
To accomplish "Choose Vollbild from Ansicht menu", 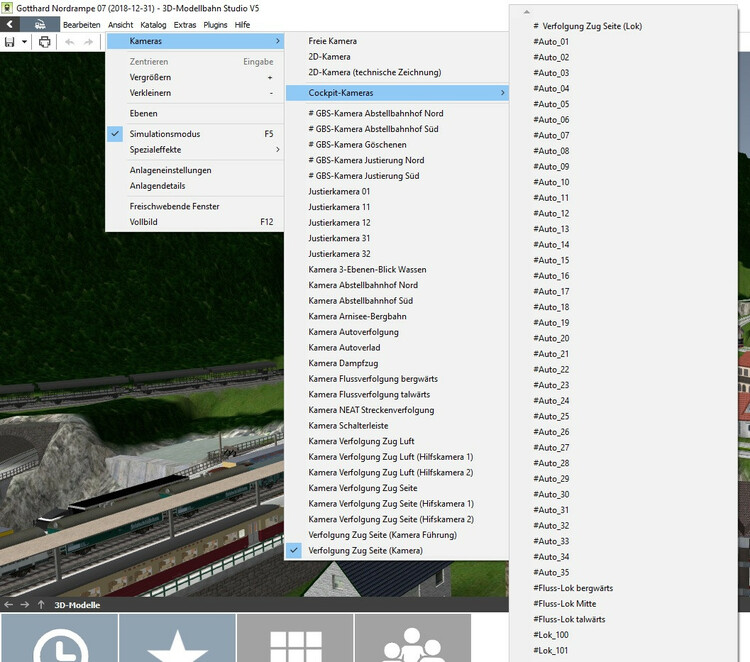I will (143, 222).
